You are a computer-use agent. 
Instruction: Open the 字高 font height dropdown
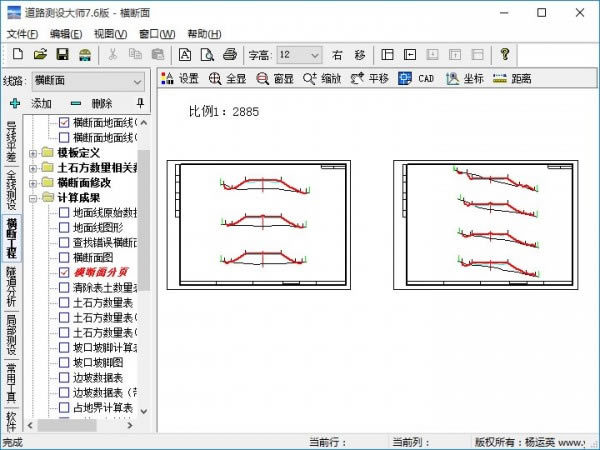(313, 54)
